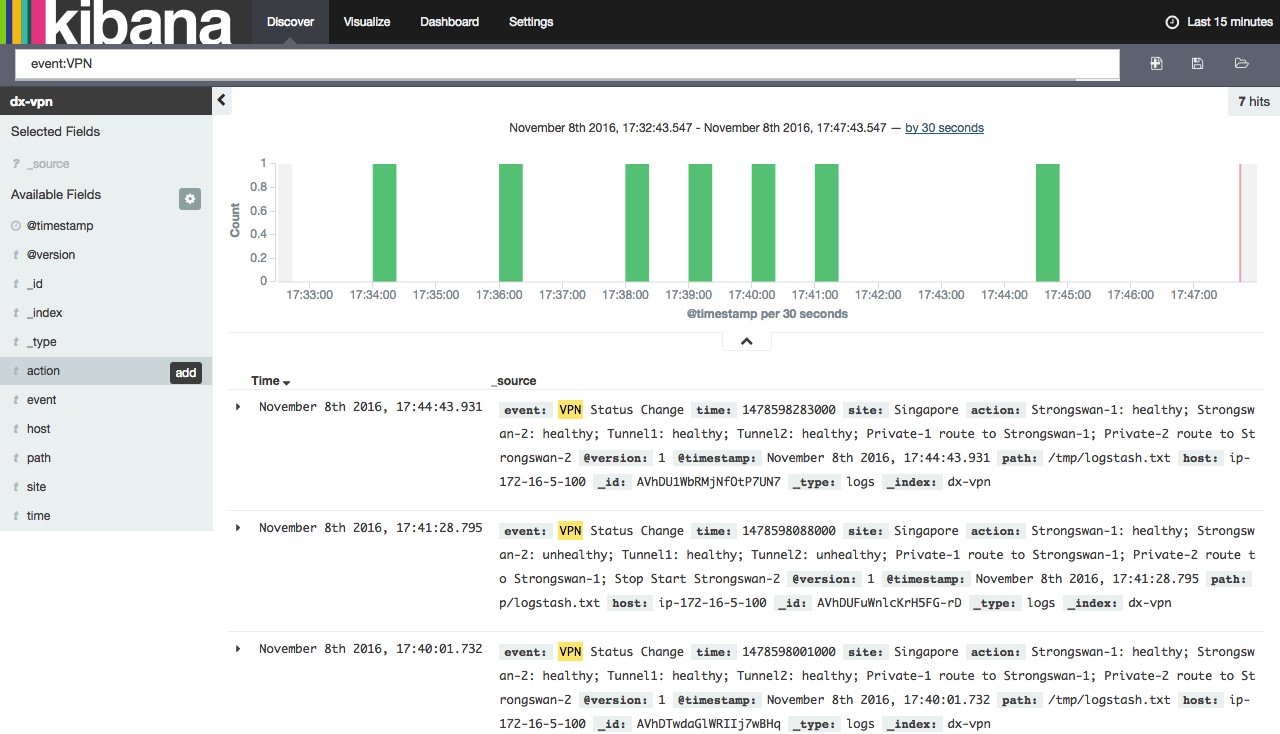Select the @timestamp field in sidebar
The image size is (1280, 734).
(60, 226)
